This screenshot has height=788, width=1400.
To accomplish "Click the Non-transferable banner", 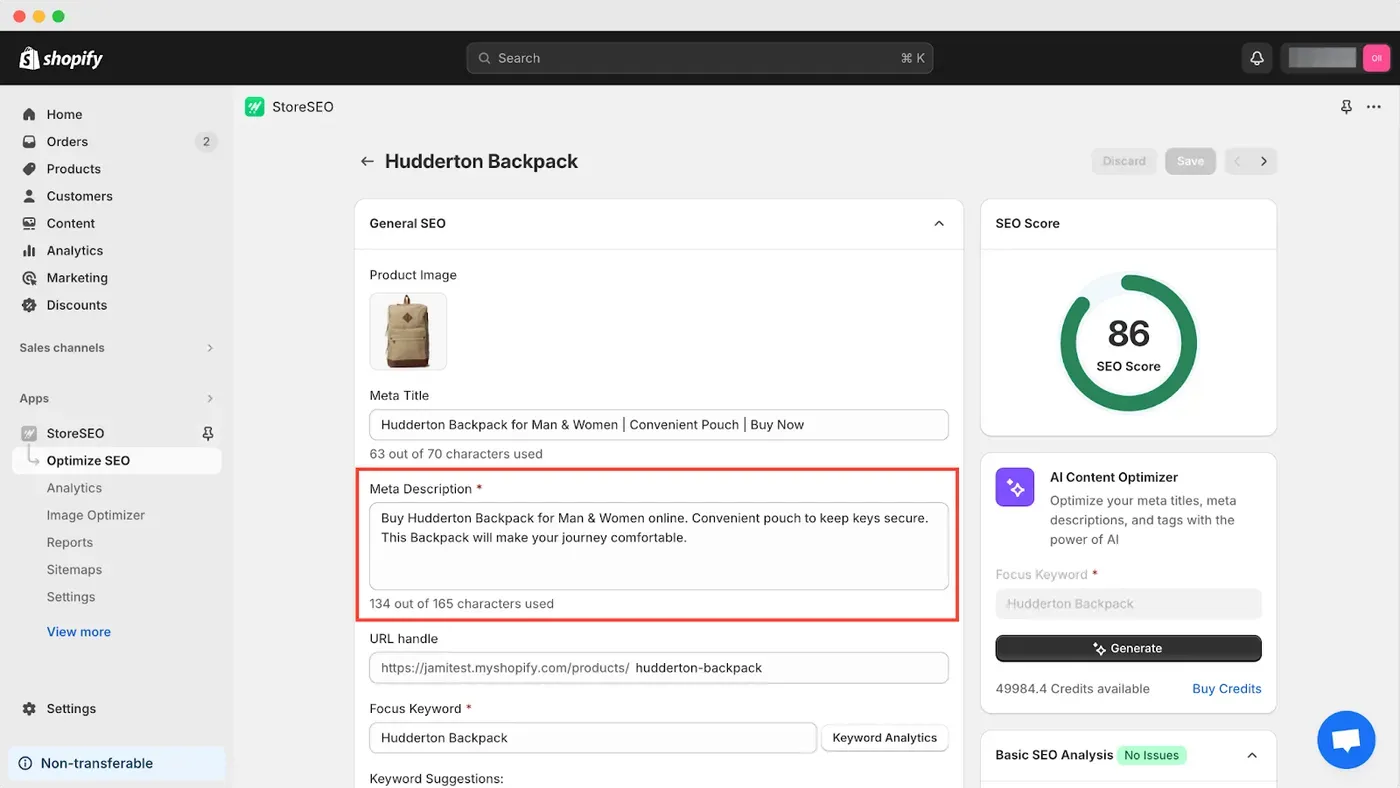I will coord(117,763).
